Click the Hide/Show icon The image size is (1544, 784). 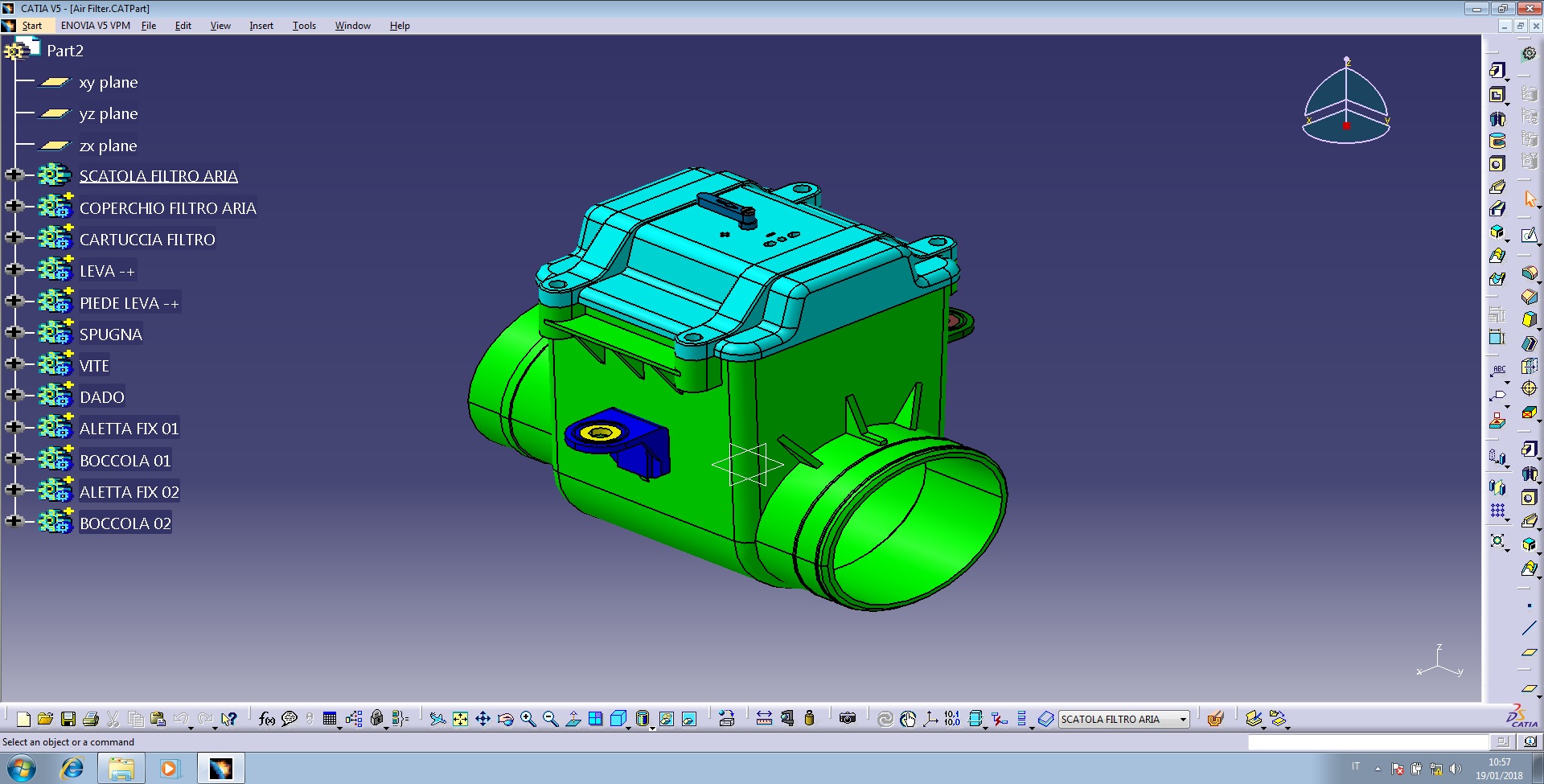[x=667, y=719]
